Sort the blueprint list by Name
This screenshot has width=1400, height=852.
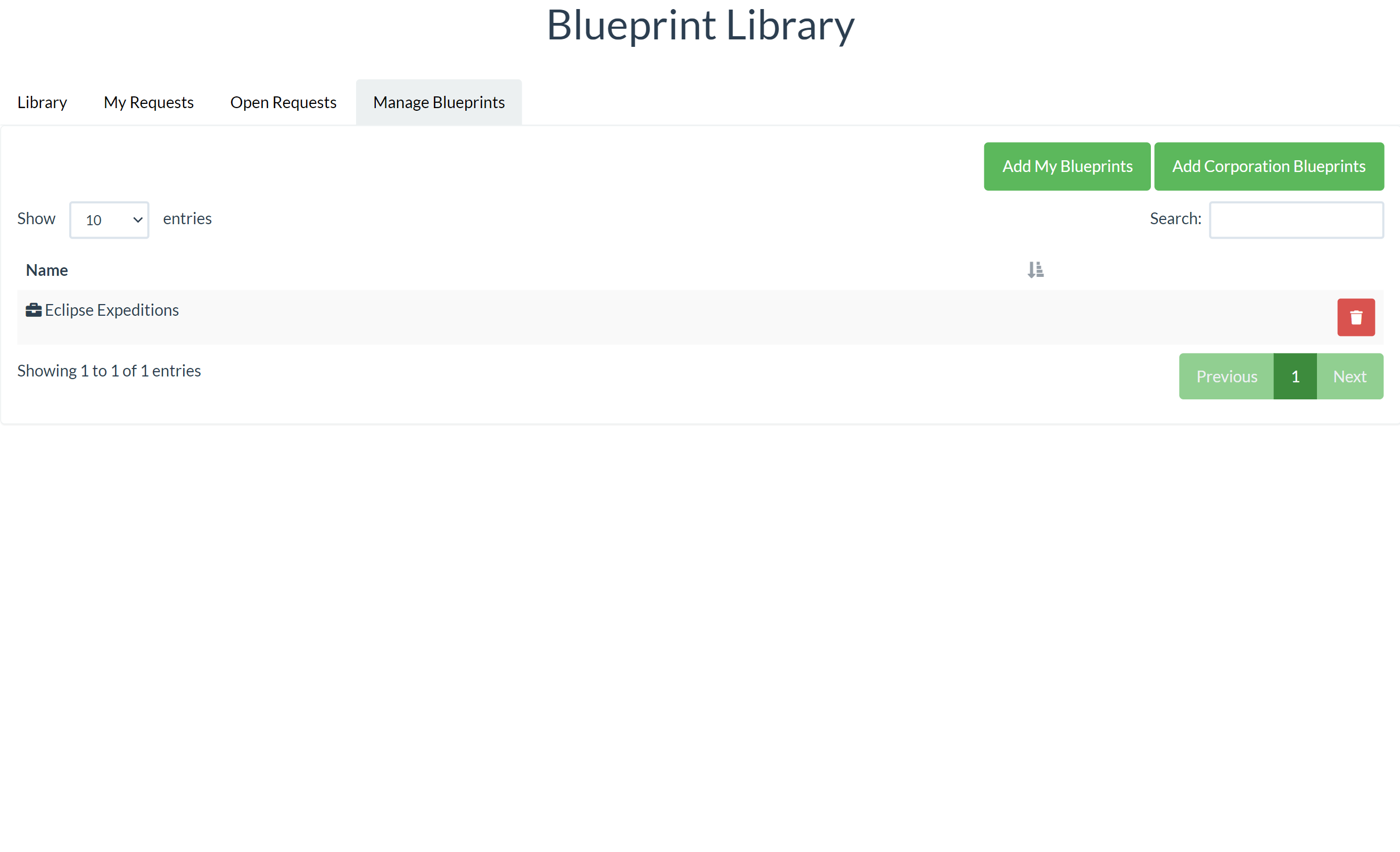(x=47, y=269)
